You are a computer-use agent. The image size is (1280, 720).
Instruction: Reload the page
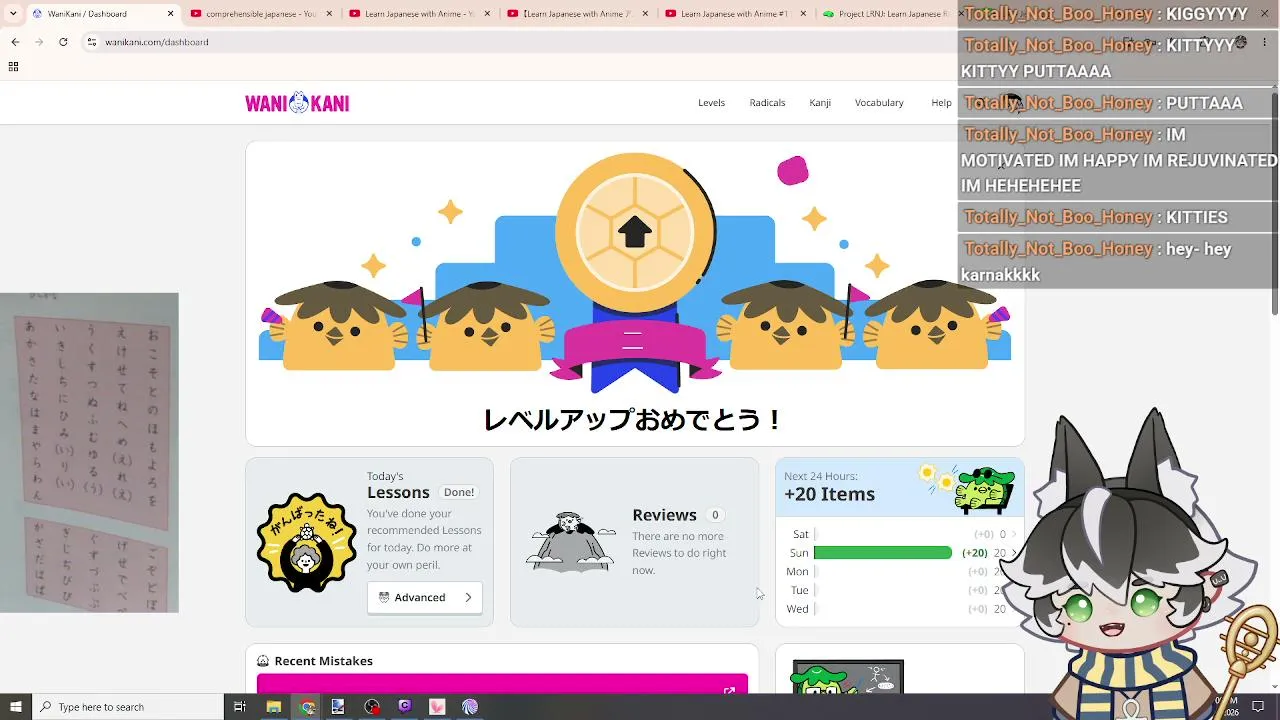pyautogui.click(x=63, y=42)
